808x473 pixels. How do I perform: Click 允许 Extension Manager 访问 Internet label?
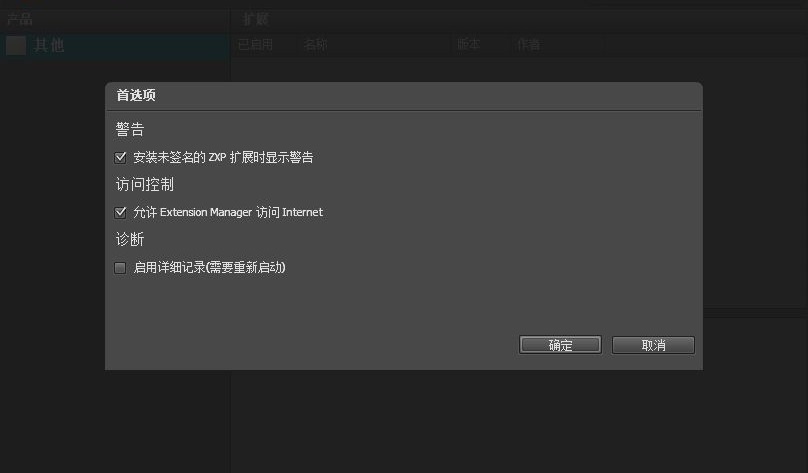click(x=228, y=212)
